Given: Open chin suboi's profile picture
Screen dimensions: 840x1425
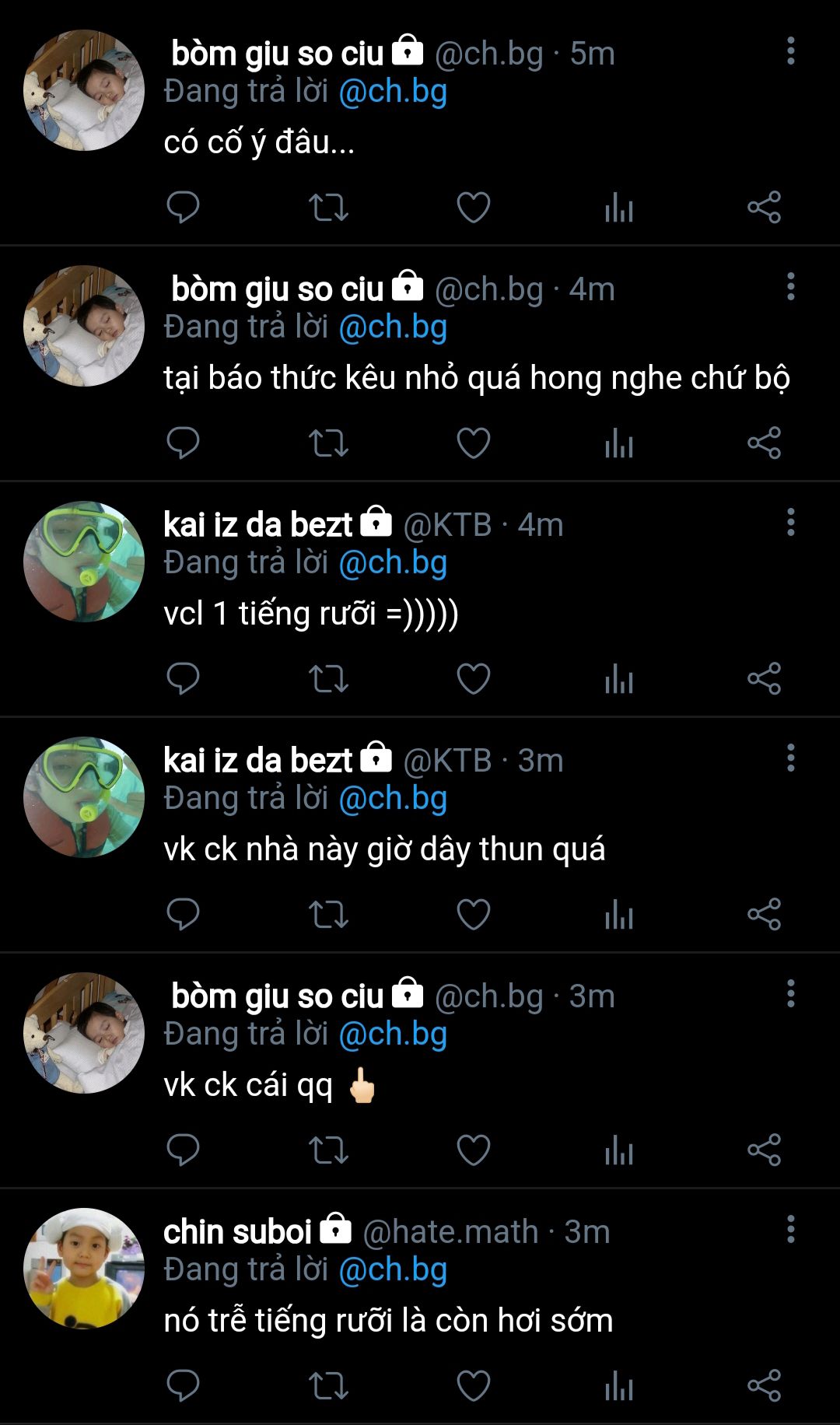Looking at the screenshot, I should coord(84,1268).
